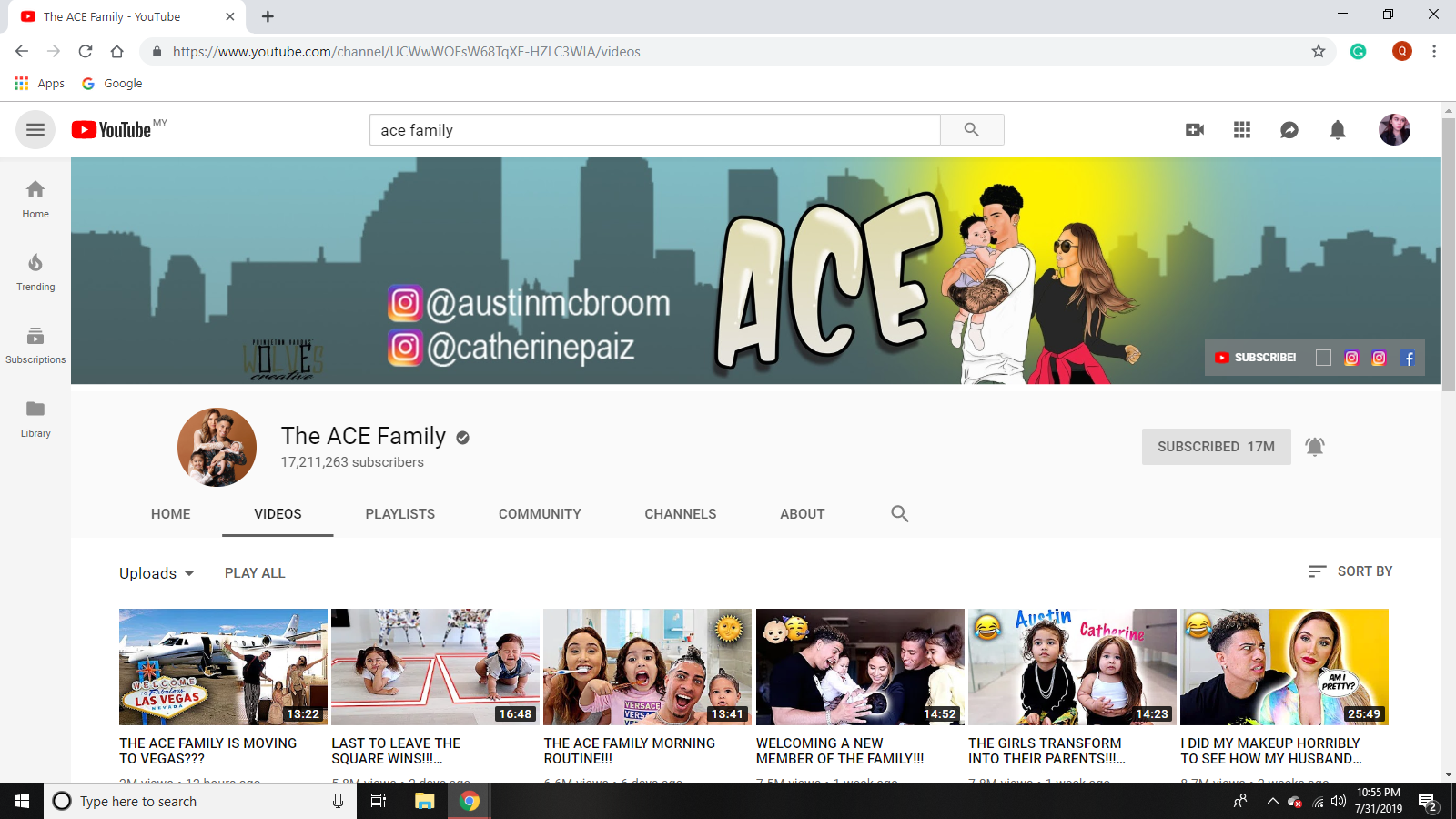Viewport: 1456px width, 819px height.
Task: Select the VIDEOS channel tab
Action: tap(278, 514)
